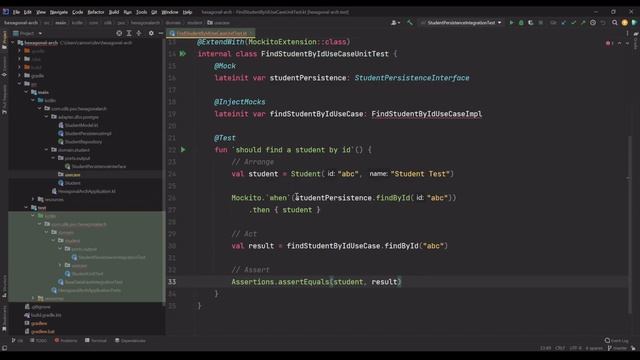640x360 pixels.
Task: Click the Git branch widget in the status bar
Action: pyautogui.click(x=617, y=348)
